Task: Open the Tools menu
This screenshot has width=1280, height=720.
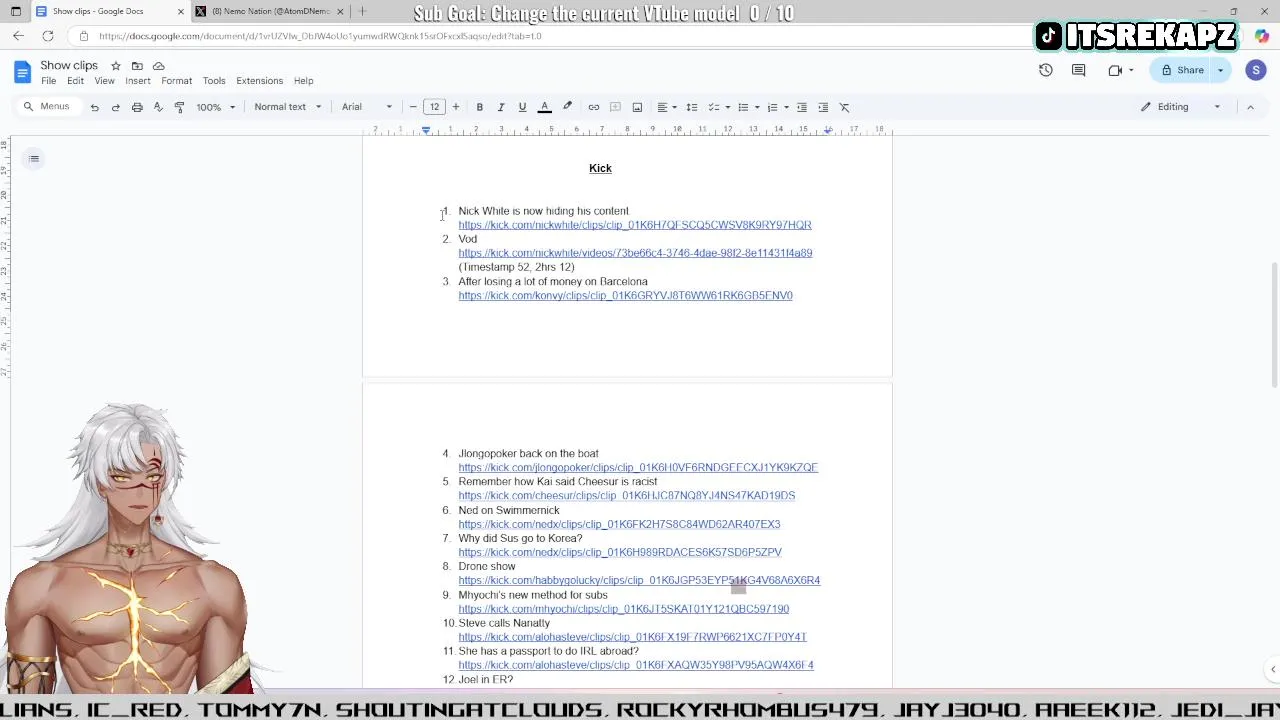Action: point(214,81)
